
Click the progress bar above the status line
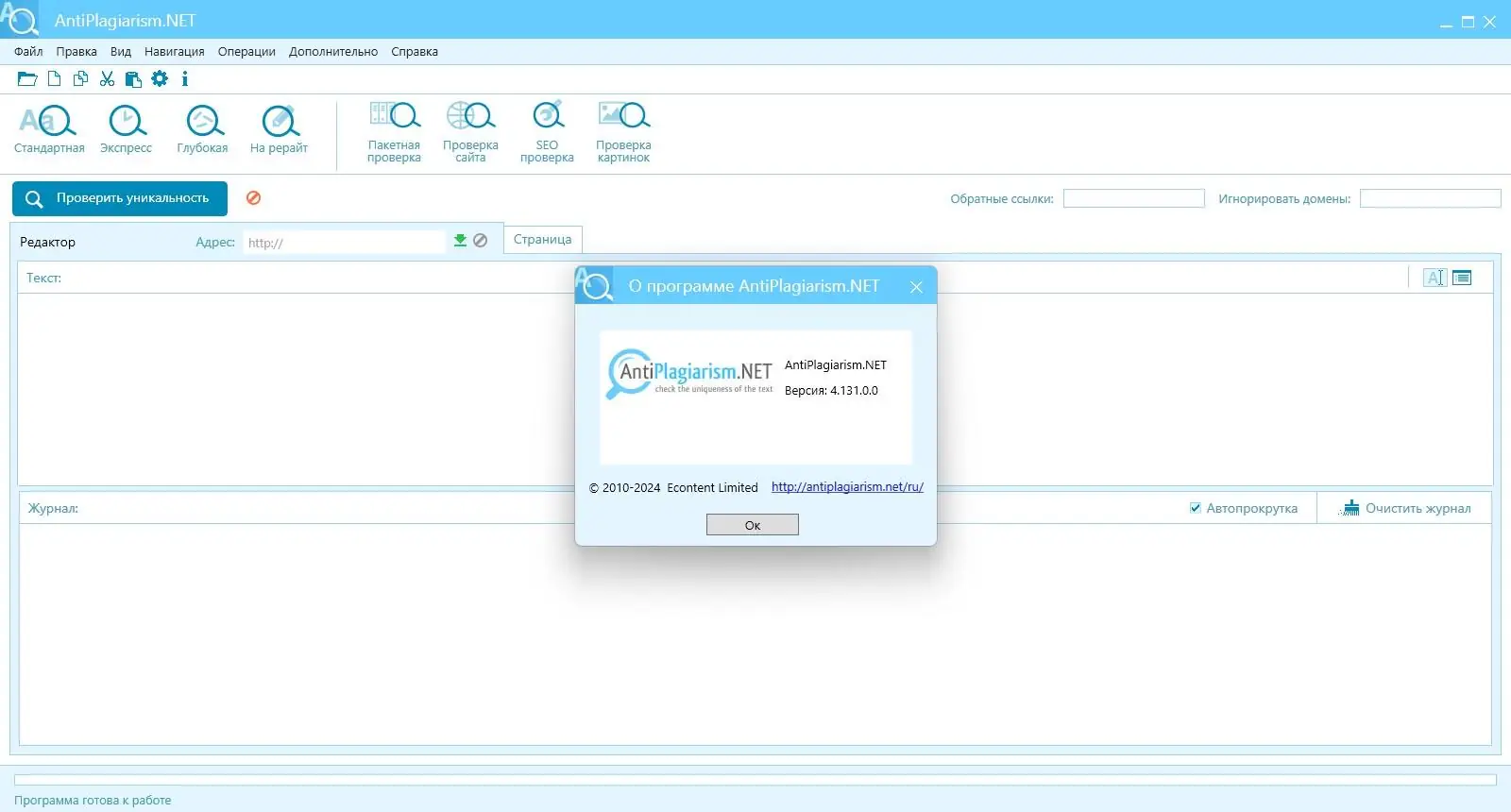coord(755,780)
